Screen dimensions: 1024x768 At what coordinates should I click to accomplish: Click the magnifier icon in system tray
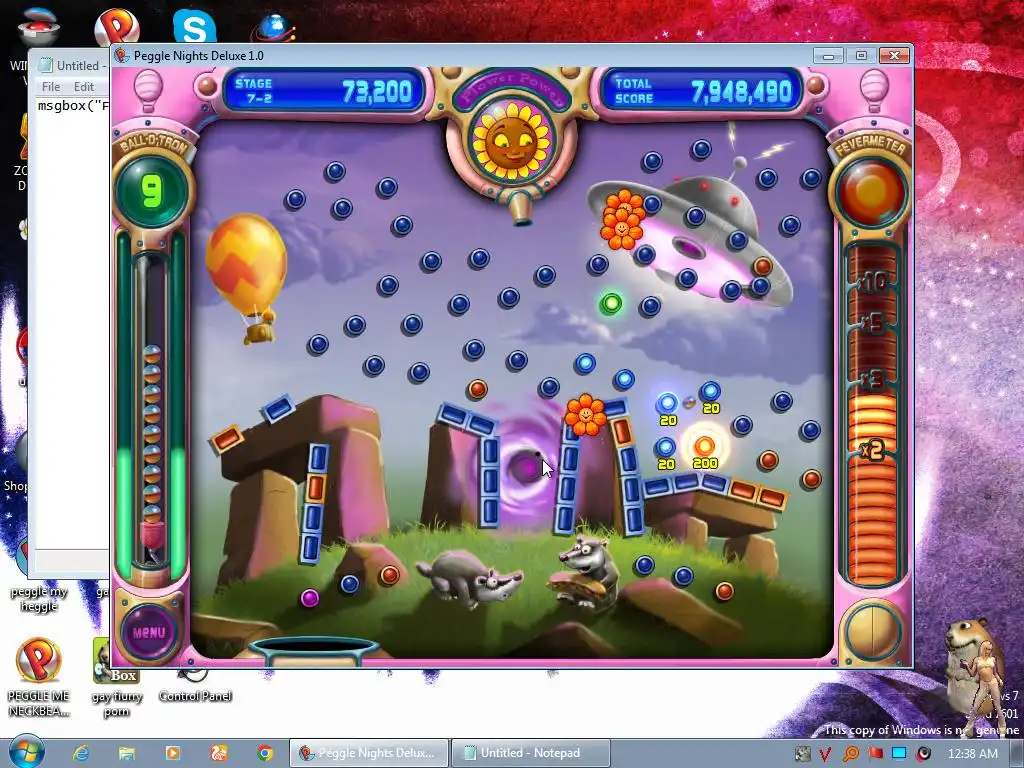tap(850, 753)
